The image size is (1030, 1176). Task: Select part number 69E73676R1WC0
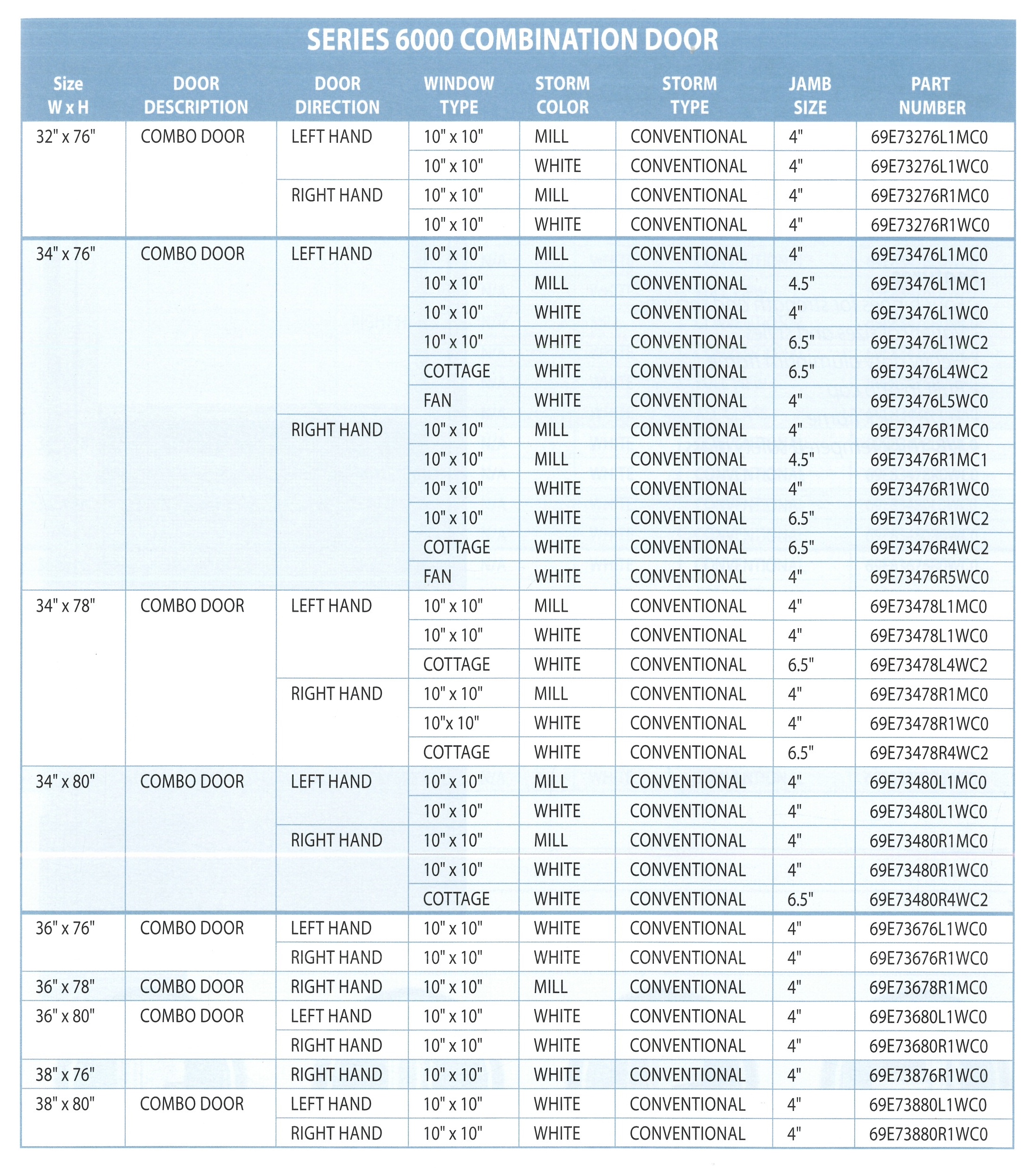click(x=928, y=958)
